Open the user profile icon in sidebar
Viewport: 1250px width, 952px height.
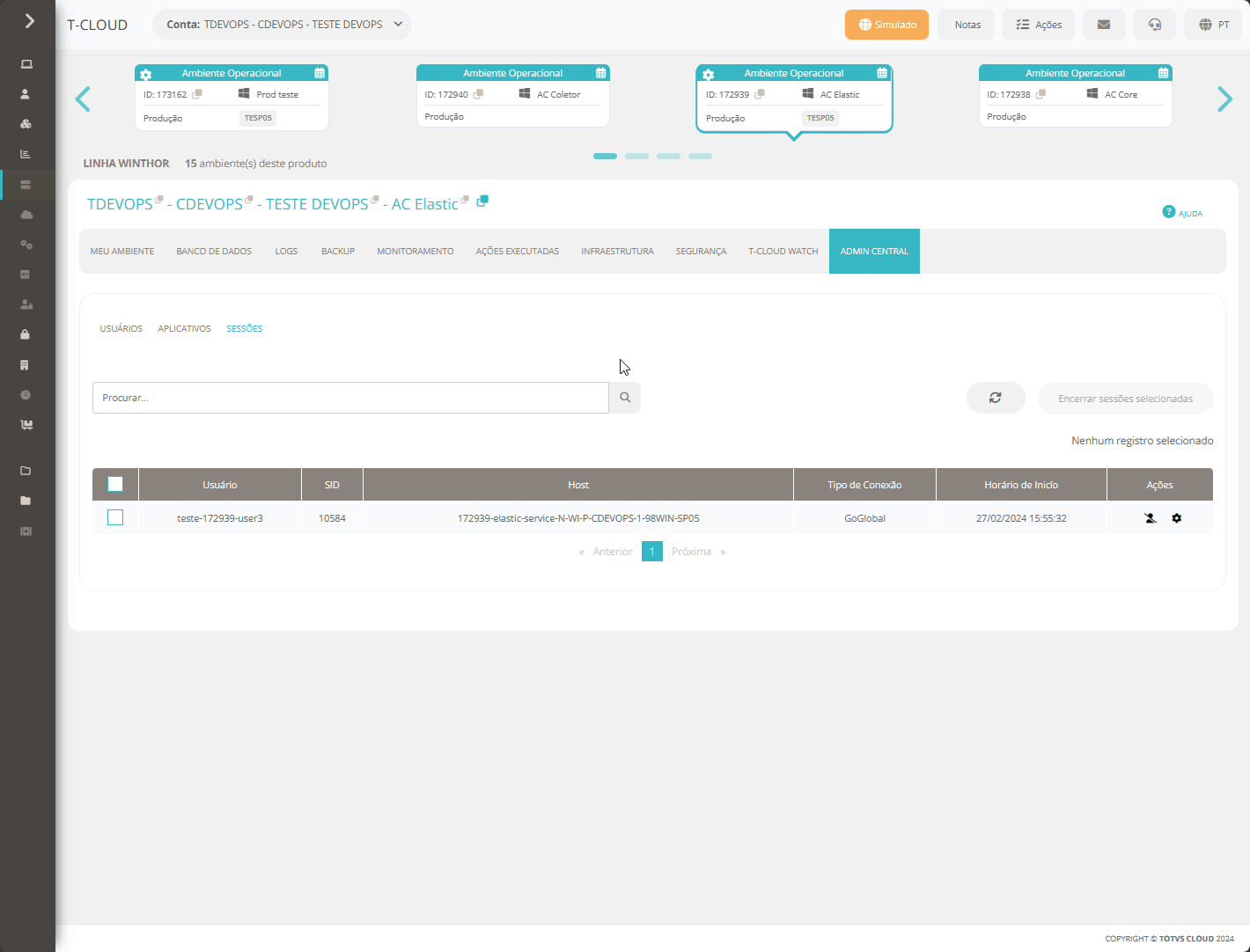coord(26,94)
